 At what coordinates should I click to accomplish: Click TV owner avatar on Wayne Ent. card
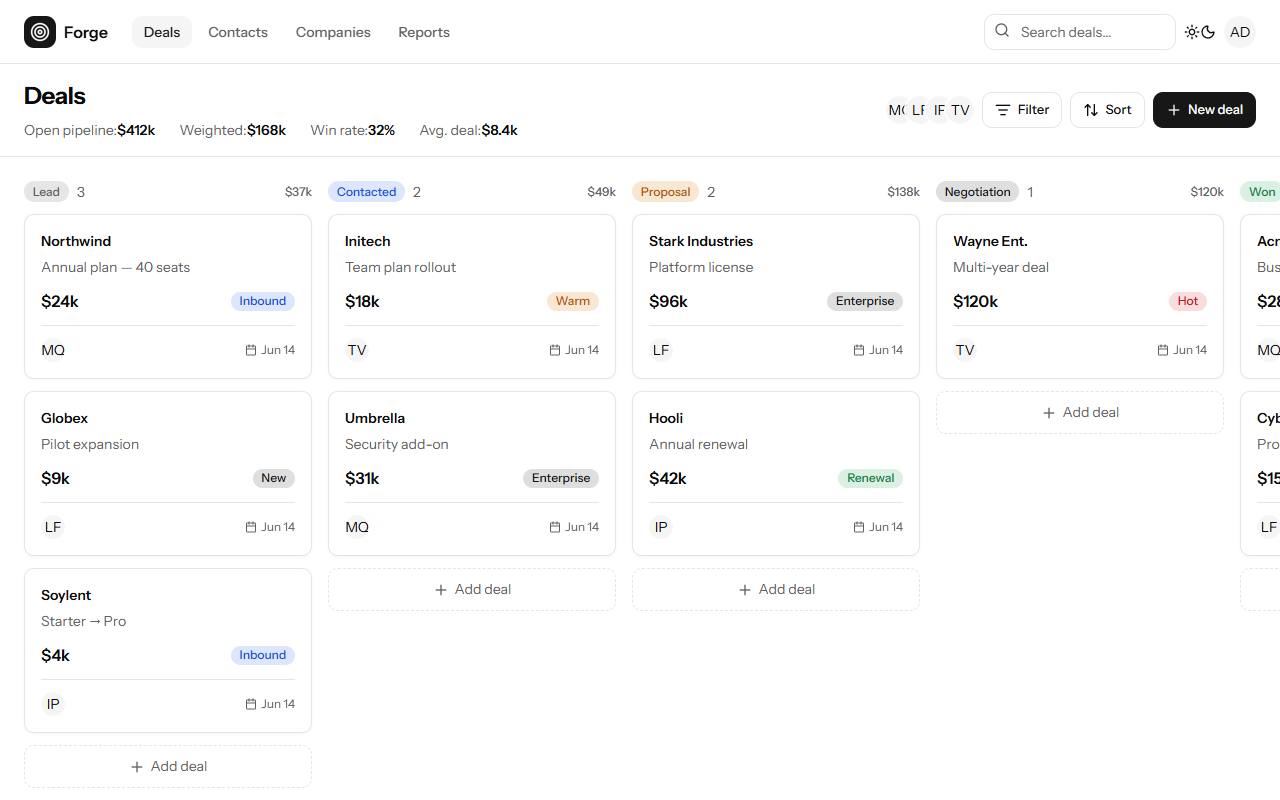965,350
